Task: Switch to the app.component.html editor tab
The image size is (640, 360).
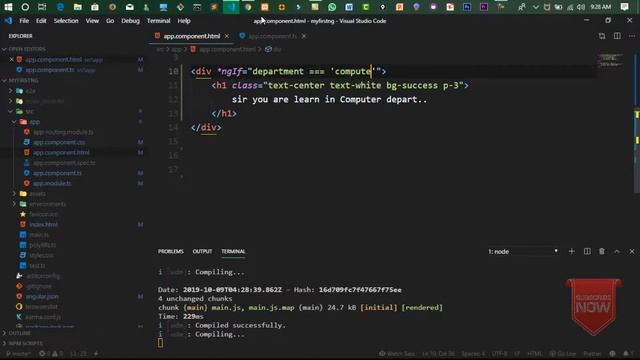Action: [x=191, y=36]
